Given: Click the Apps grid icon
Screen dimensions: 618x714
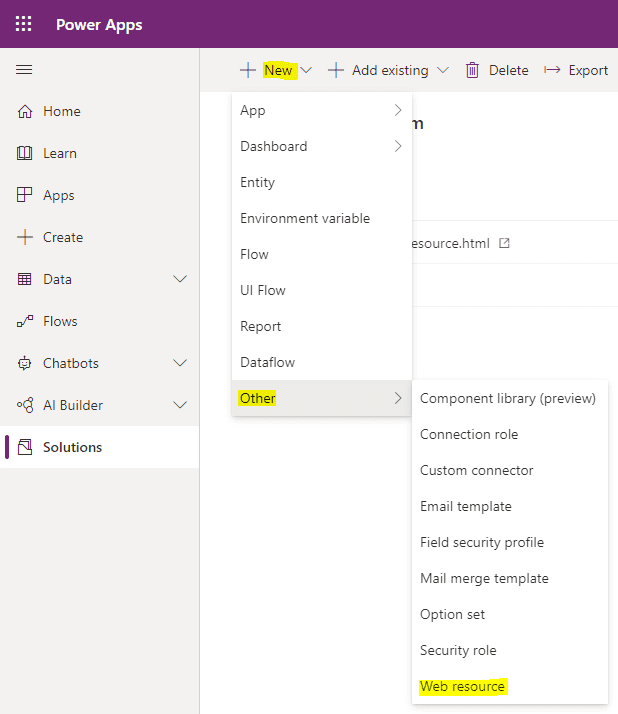Looking at the screenshot, I should click(25, 195).
